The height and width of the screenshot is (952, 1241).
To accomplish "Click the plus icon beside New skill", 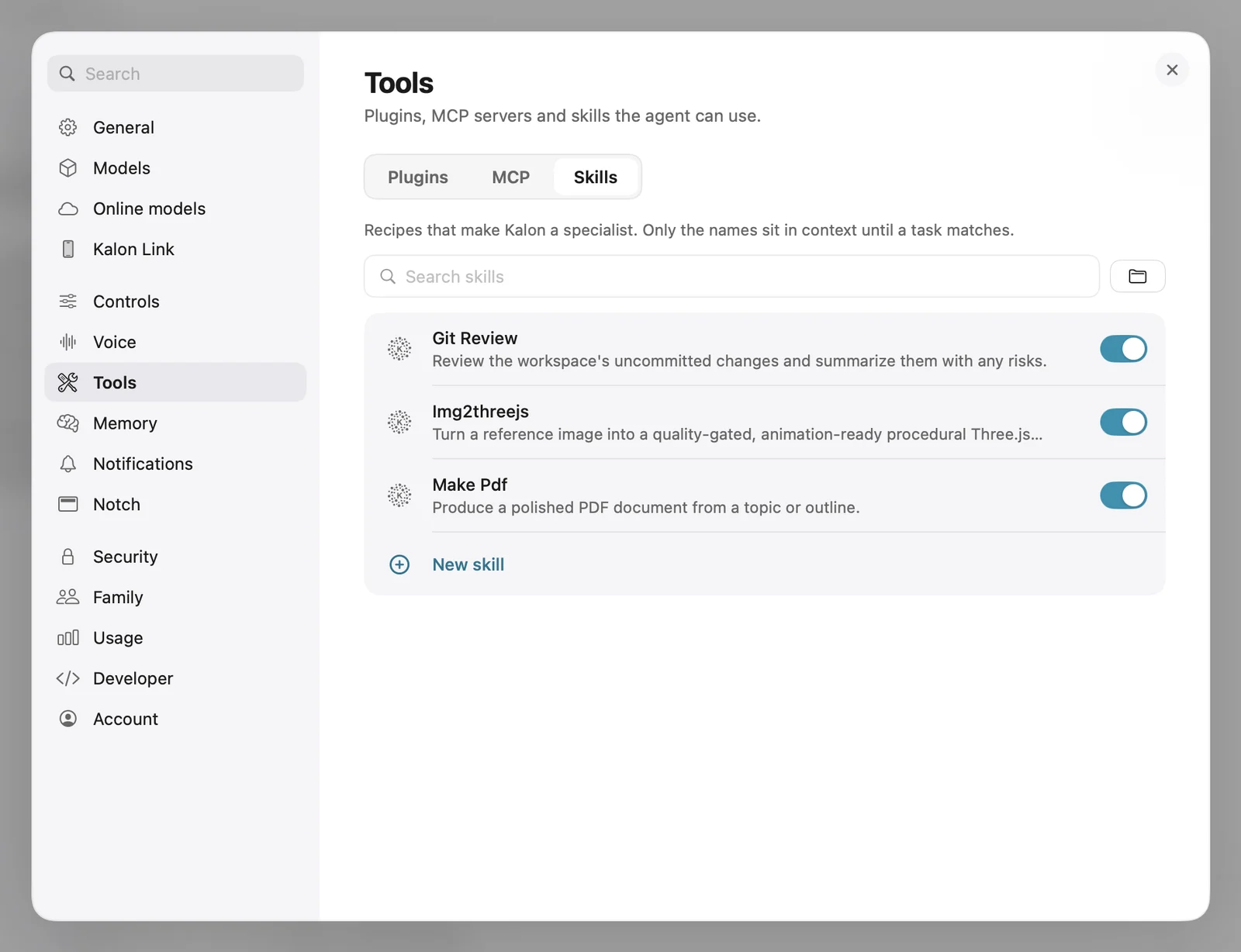I will [x=399, y=564].
